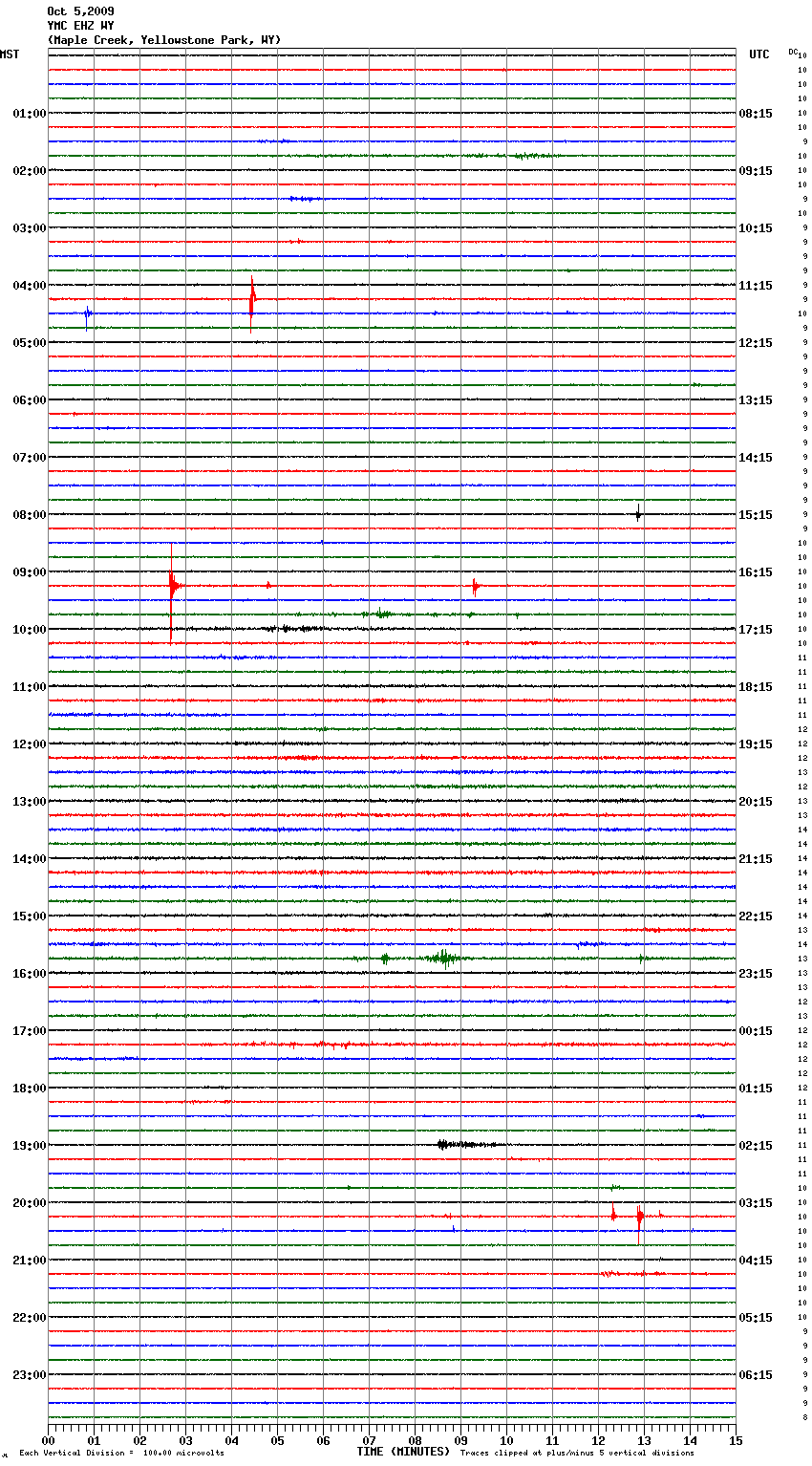Screen dimensions: 812x1466
Task: Click the MST "01:00" row label
Action: pos(30,114)
